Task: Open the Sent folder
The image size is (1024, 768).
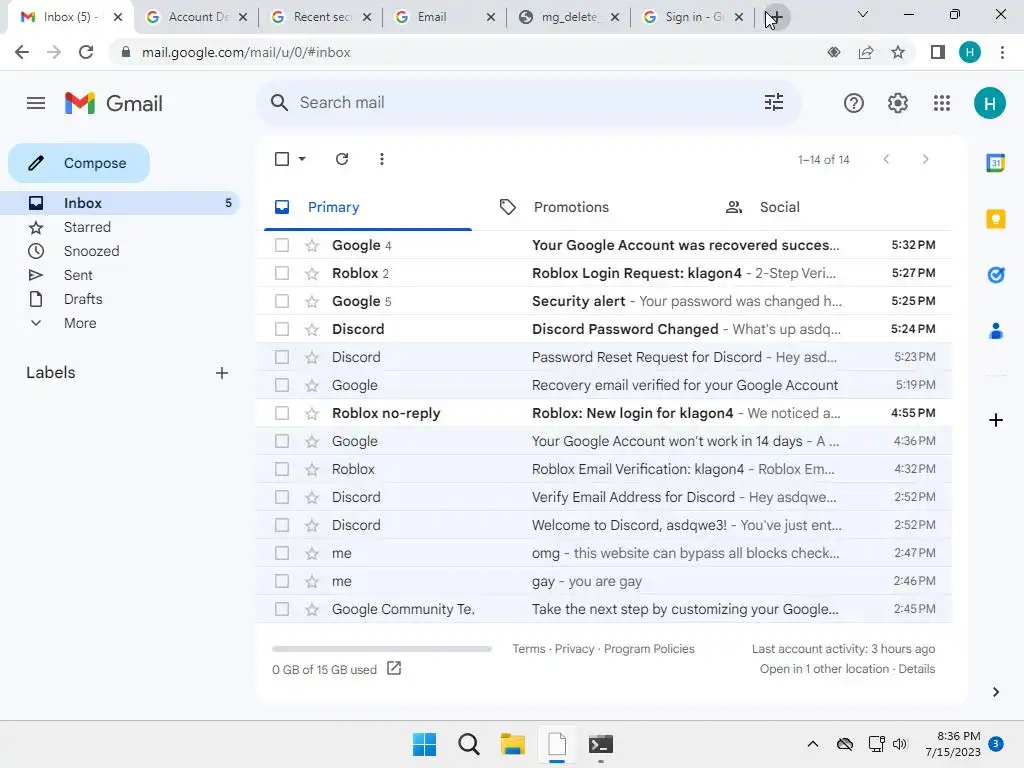Action: point(78,276)
